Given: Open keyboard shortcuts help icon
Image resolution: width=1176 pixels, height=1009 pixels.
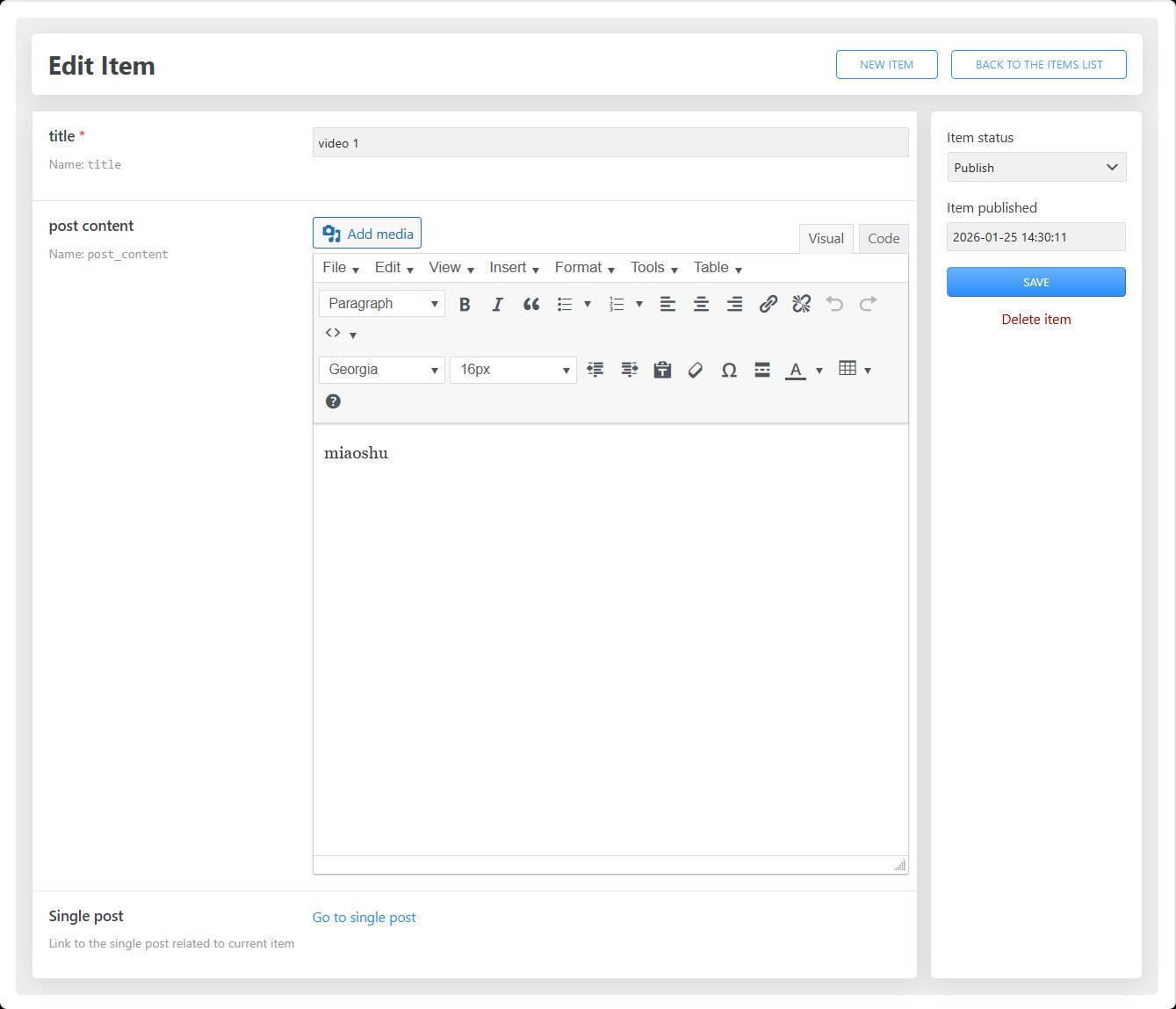Looking at the screenshot, I should [333, 401].
